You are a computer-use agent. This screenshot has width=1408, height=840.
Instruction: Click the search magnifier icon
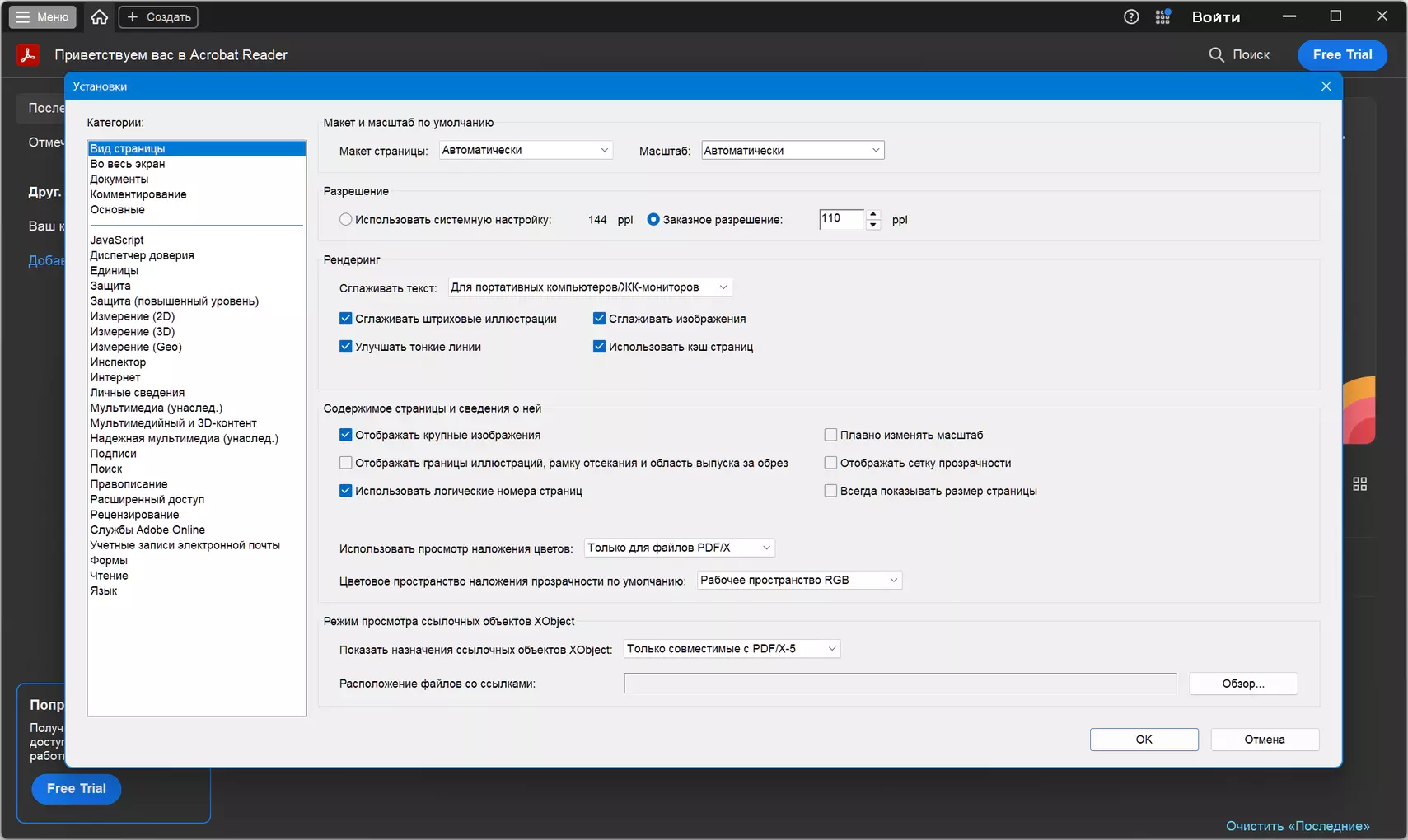(1216, 54)
